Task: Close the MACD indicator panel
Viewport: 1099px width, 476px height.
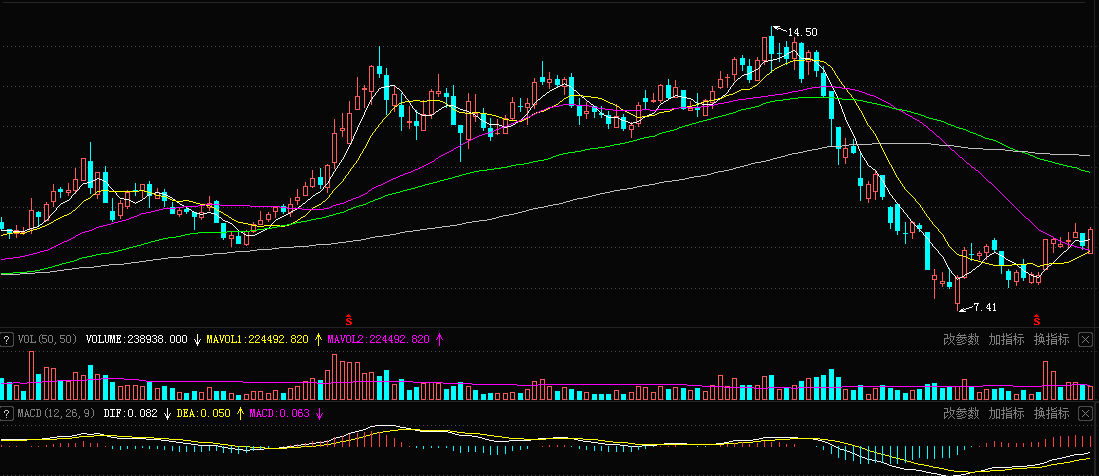Action: [1085, 413]
